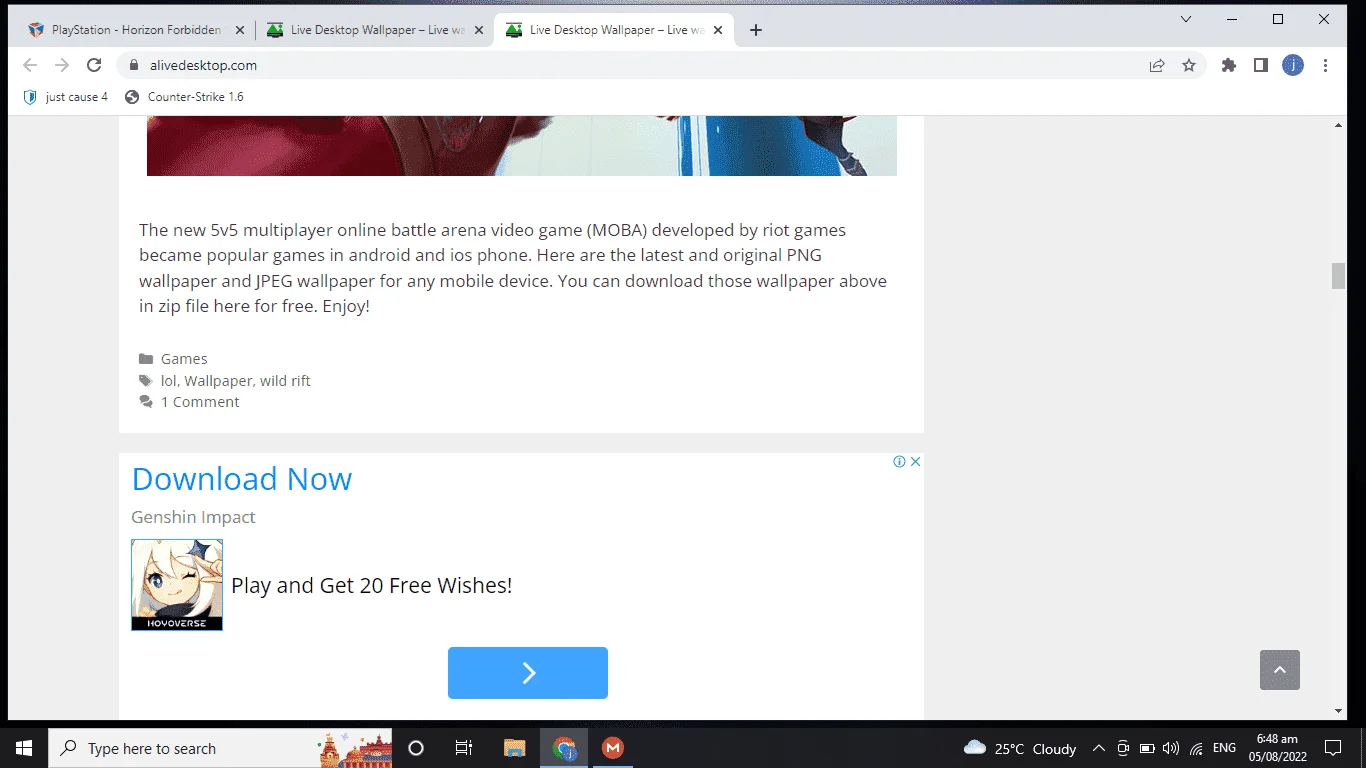Open Chrome three-dot menu
Viewport: 1366px width, 768px height.
(x=1326, y=65)
